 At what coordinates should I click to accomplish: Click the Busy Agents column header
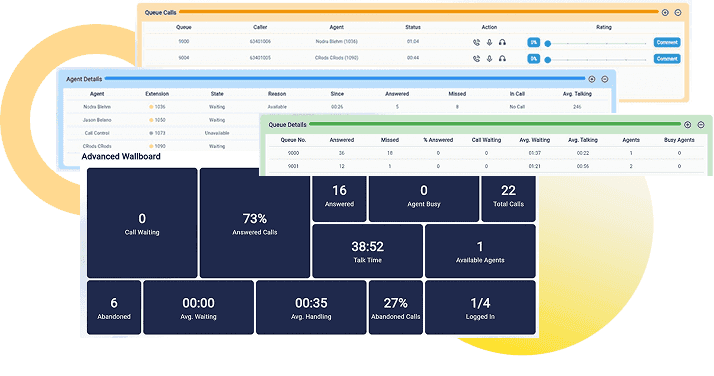click(679, 140)
